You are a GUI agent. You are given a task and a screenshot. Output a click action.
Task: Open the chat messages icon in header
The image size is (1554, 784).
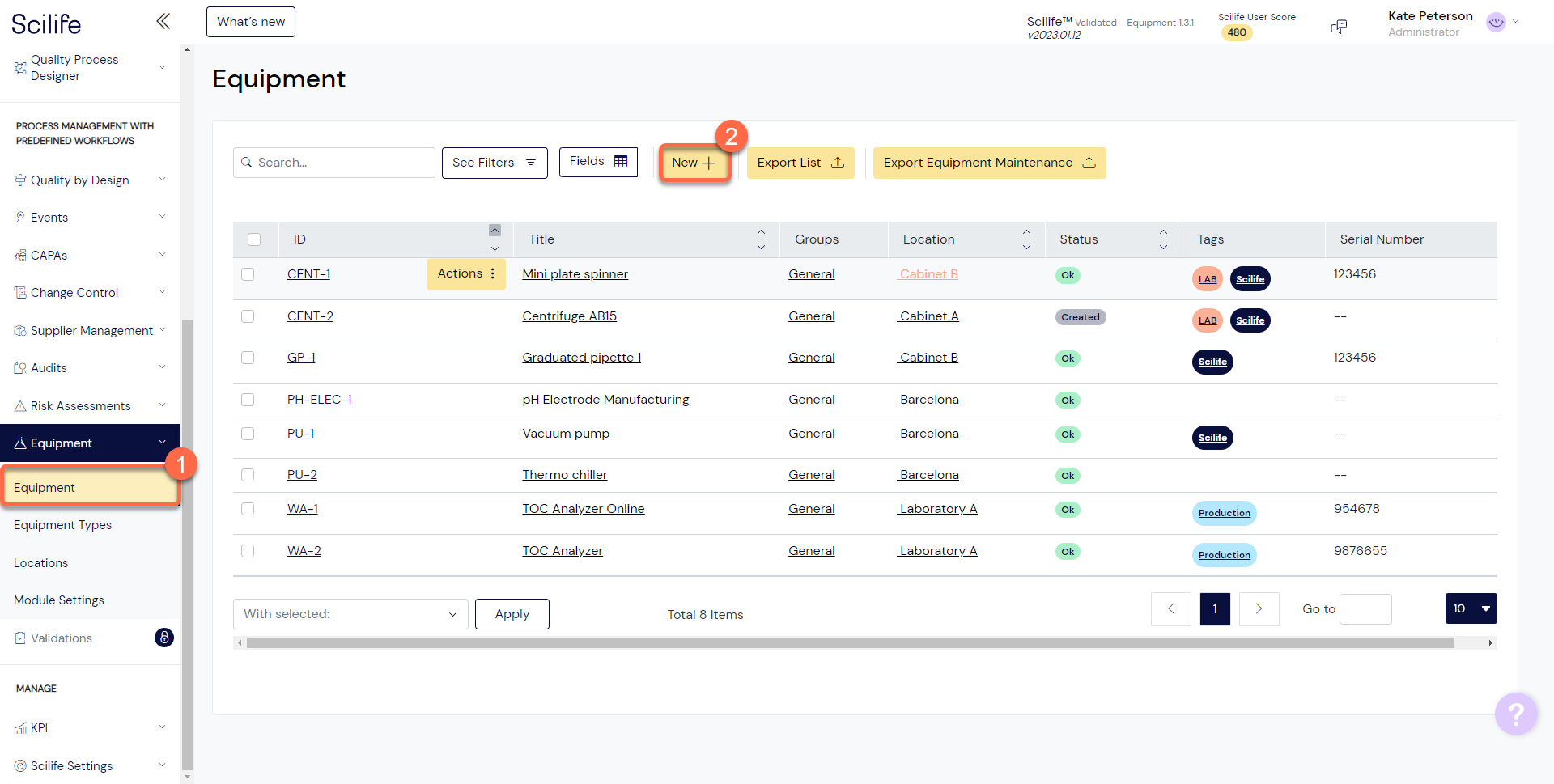[x=1339, y=27]
